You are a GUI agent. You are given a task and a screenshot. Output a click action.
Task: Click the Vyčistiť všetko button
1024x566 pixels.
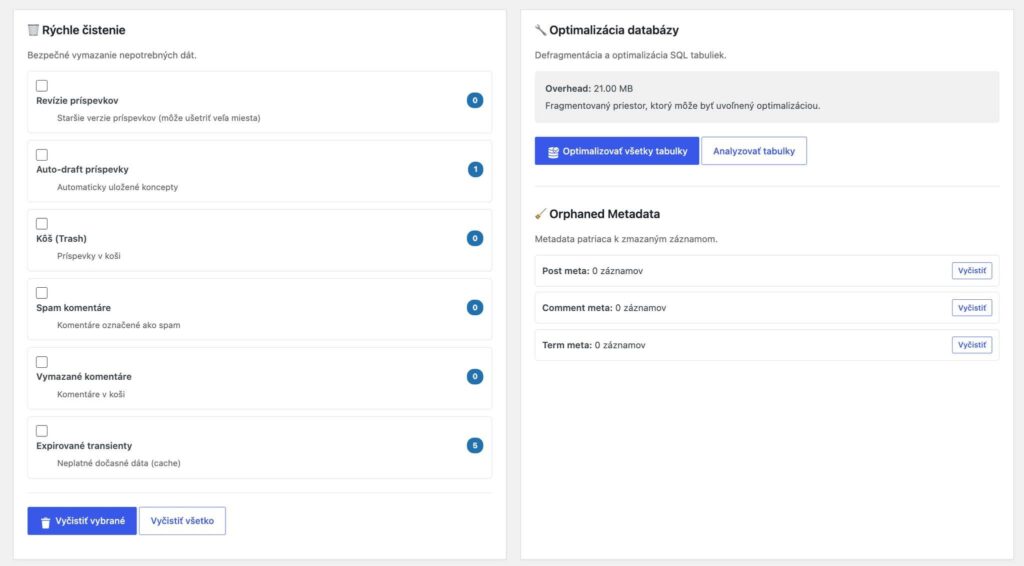pyautogui.click(x=182, y=521)
